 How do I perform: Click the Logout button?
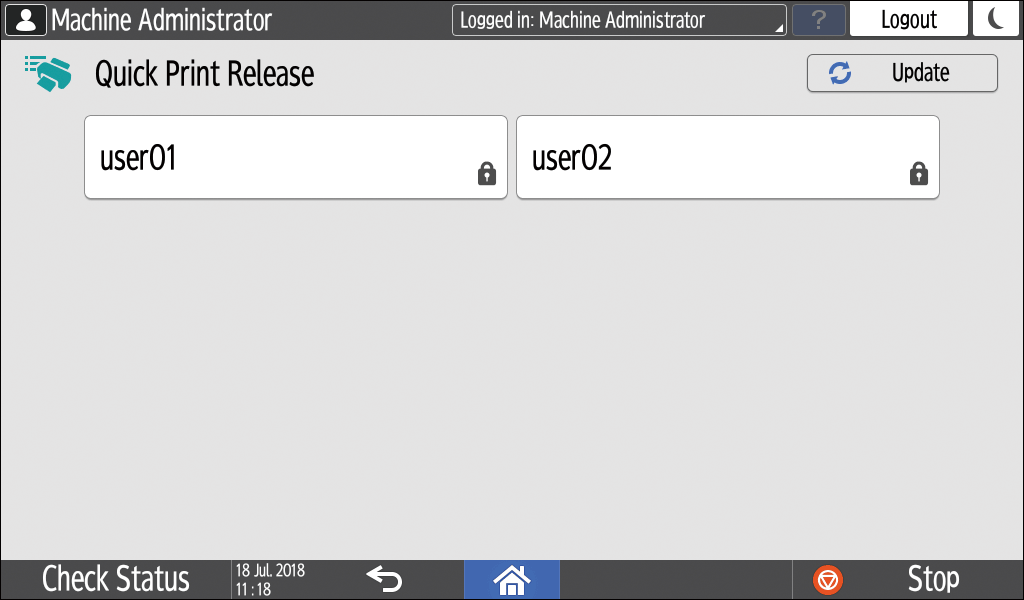[x=909, y=19]
